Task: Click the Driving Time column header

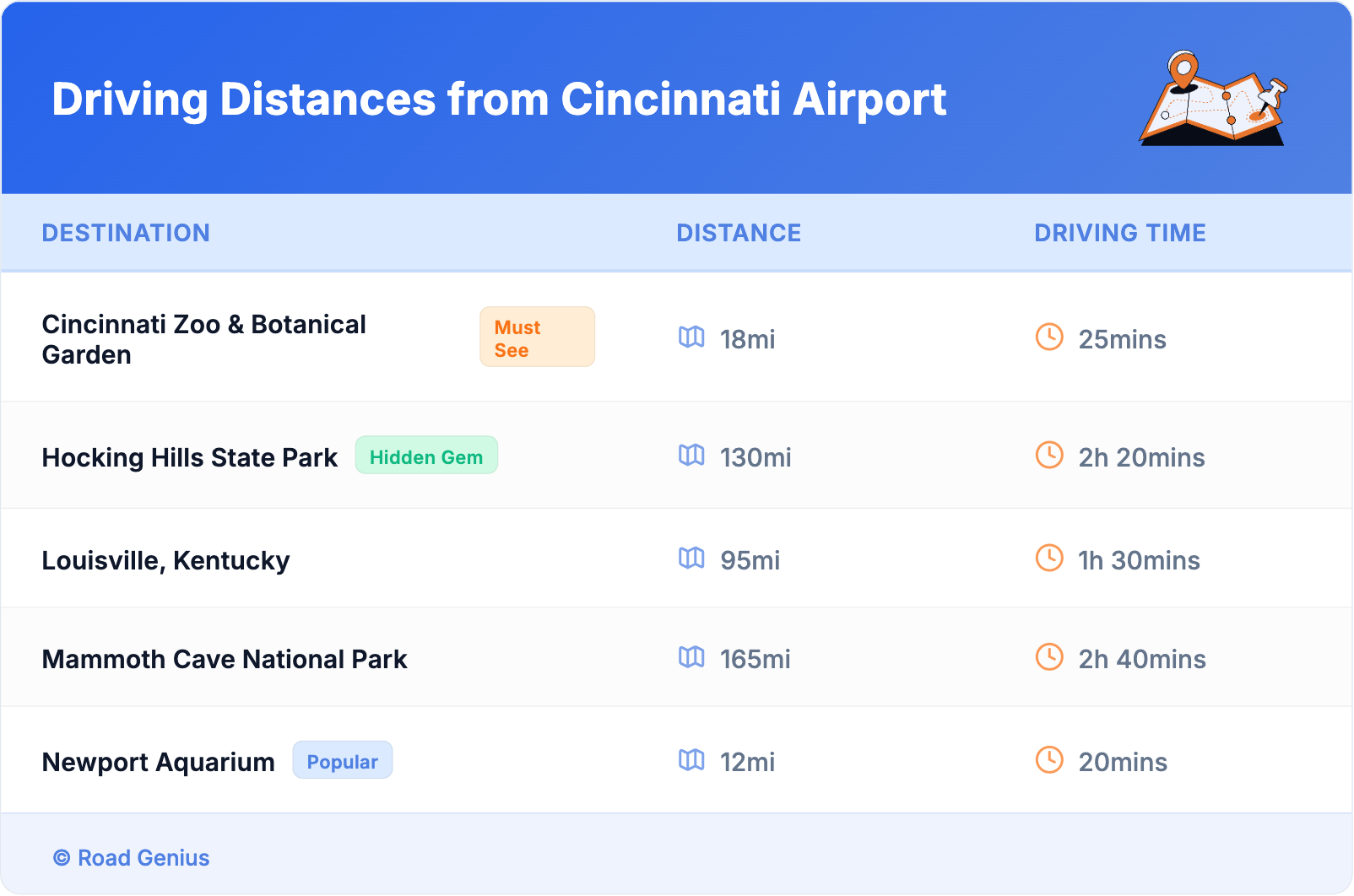Action: point(1120,233)
